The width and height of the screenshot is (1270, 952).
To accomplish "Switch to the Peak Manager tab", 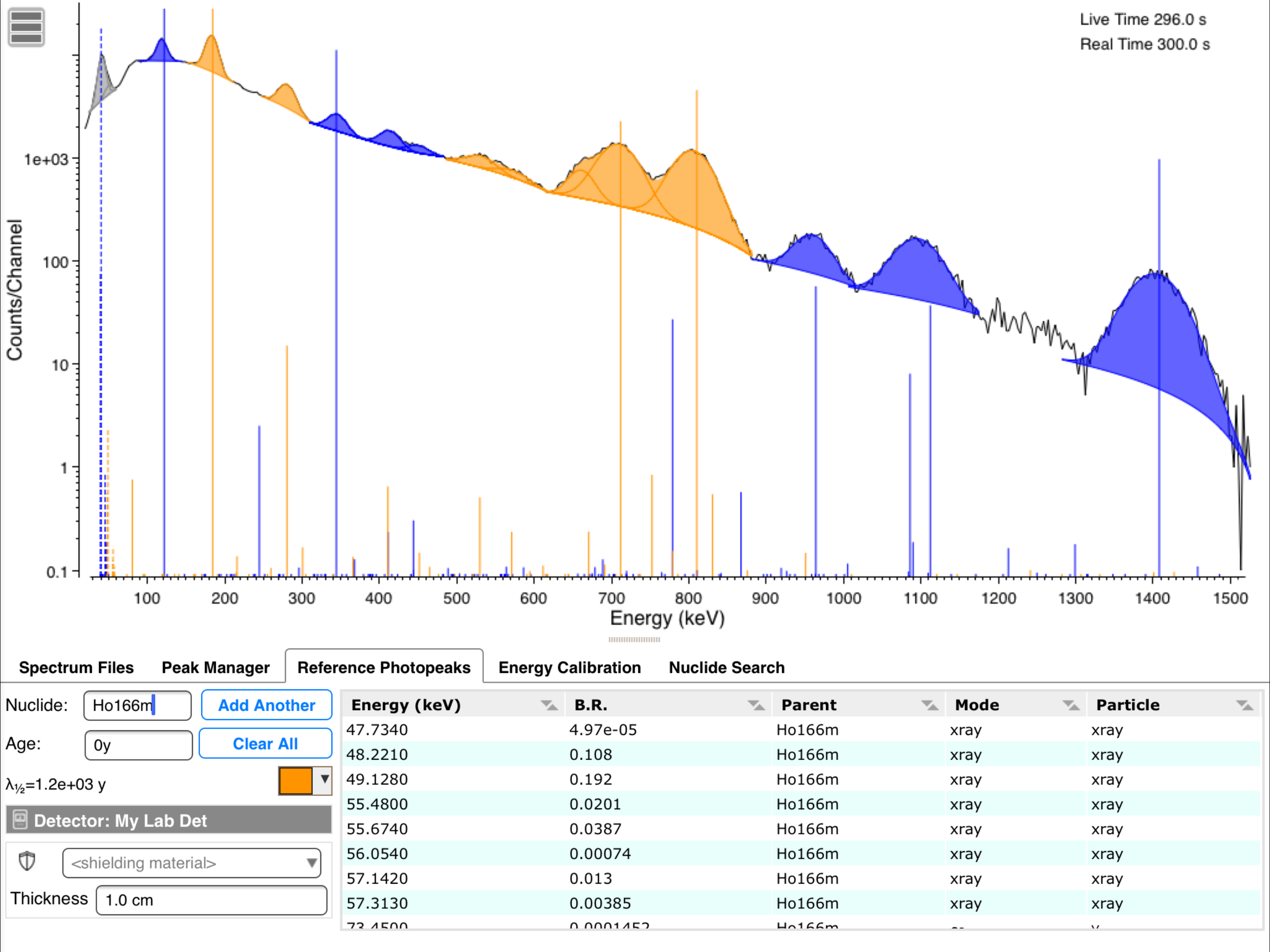I will coord(215,667).
